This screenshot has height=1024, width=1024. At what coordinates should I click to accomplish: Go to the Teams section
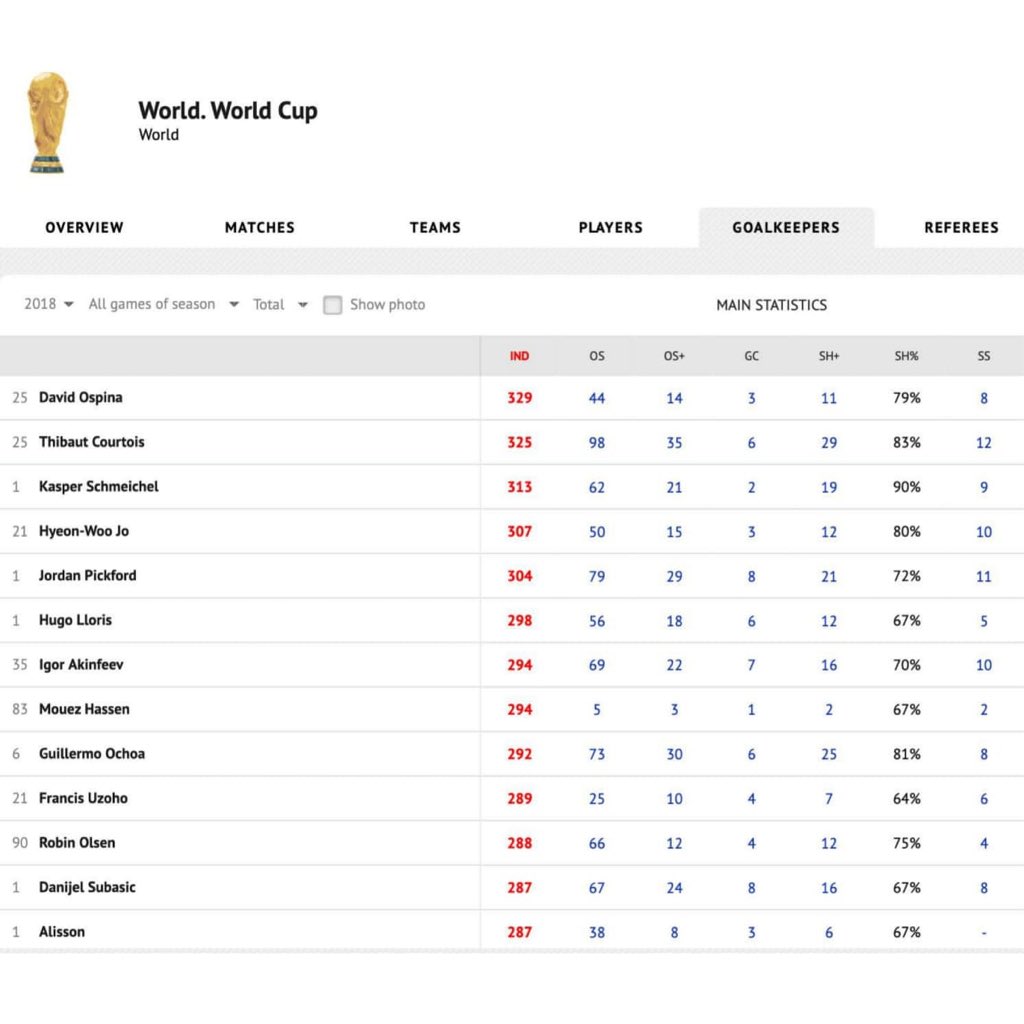click(435, 227)
